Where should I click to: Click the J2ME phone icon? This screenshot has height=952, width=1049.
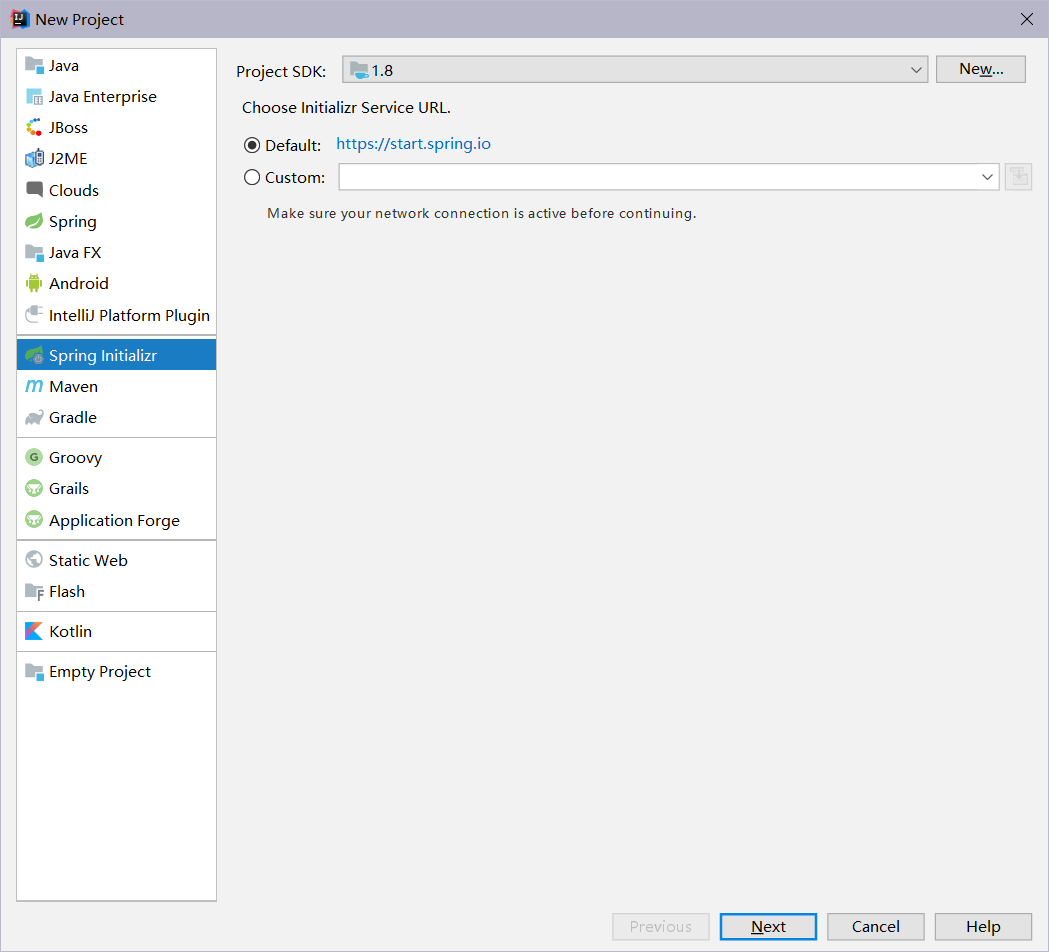[x=34, y=159]
